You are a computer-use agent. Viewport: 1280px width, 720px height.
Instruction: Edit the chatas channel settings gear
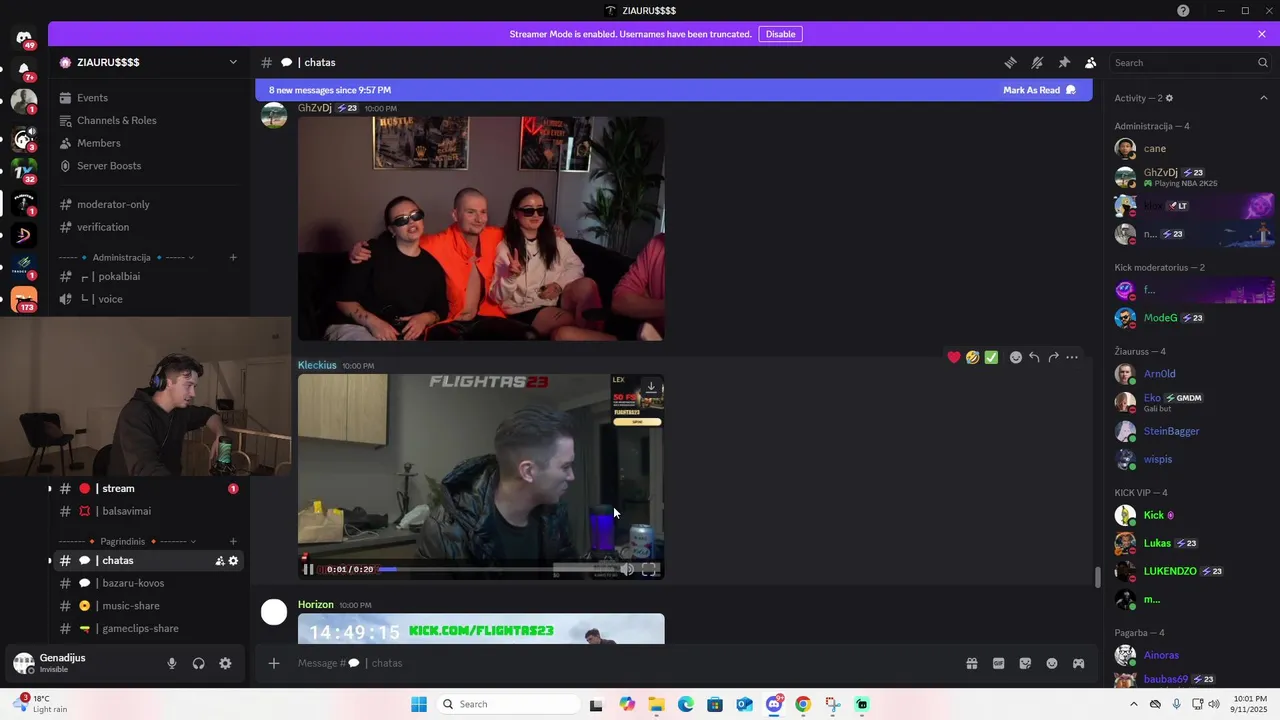(233, 561)
